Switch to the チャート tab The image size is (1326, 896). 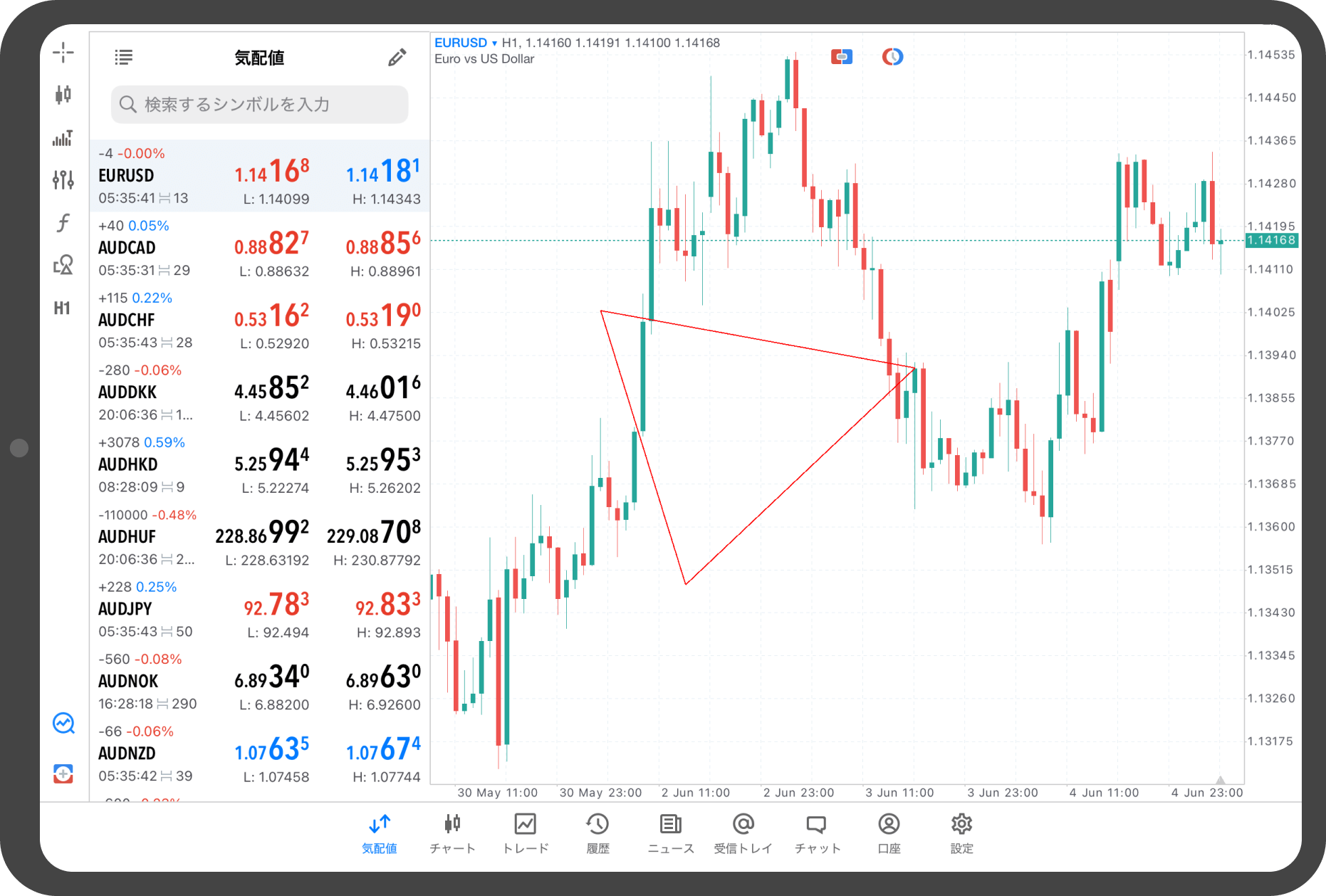452,833
